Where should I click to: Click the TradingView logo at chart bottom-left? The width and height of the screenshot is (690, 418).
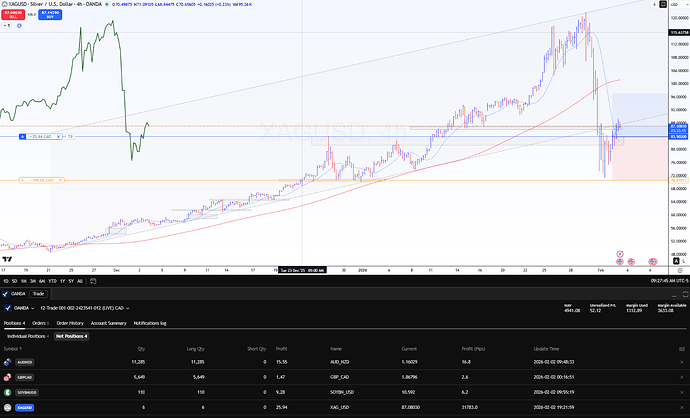(7, 259)
